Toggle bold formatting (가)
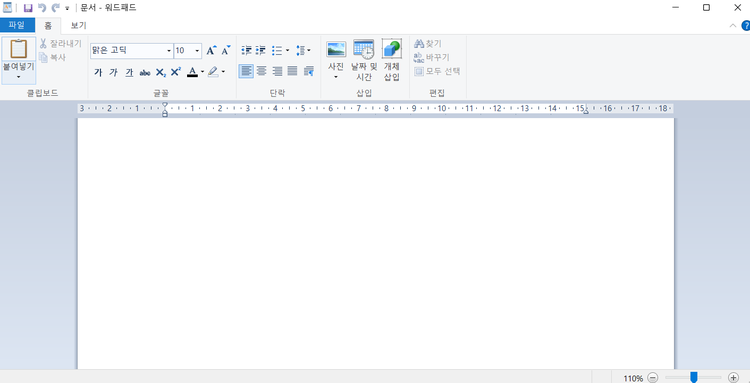This screenshot has width=750, height=383. 98,72
